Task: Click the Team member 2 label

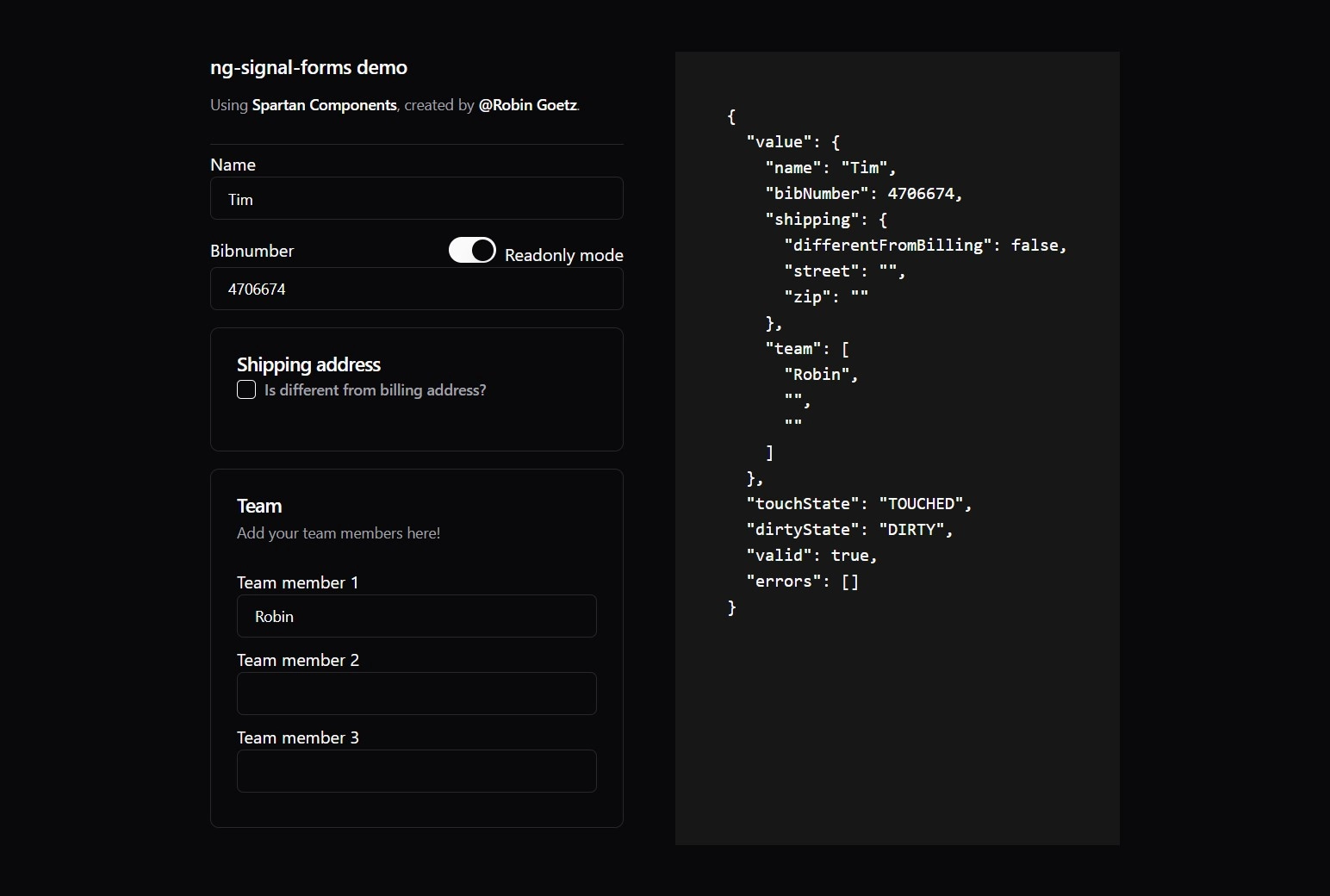Action: pyautogui.click(x=298, y=660)
